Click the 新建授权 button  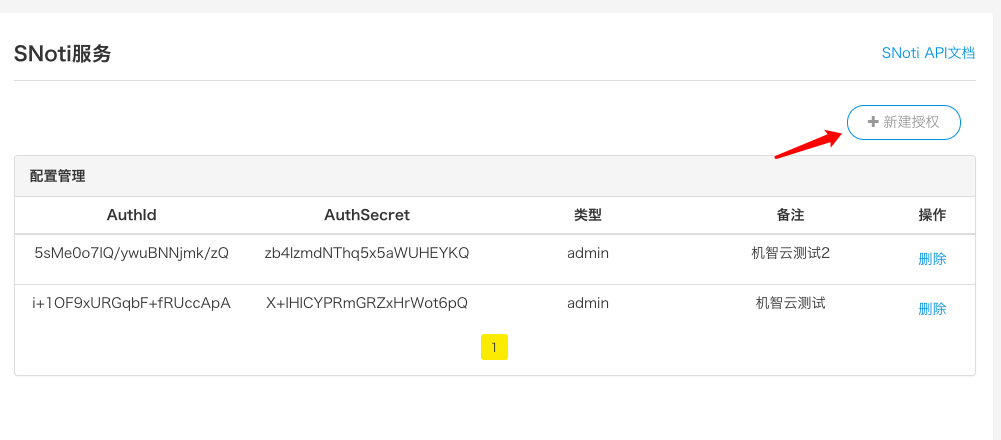pyautogui.click(x=903, y=122)
